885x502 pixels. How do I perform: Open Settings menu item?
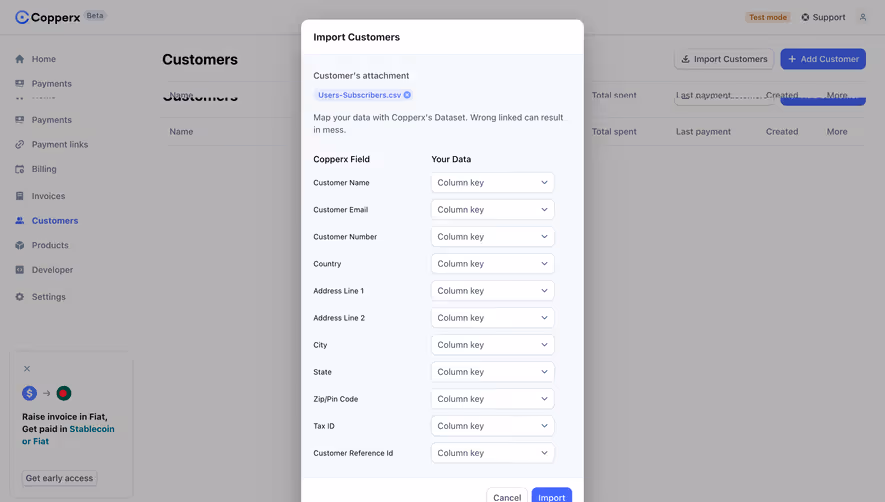tap(49, 297)
